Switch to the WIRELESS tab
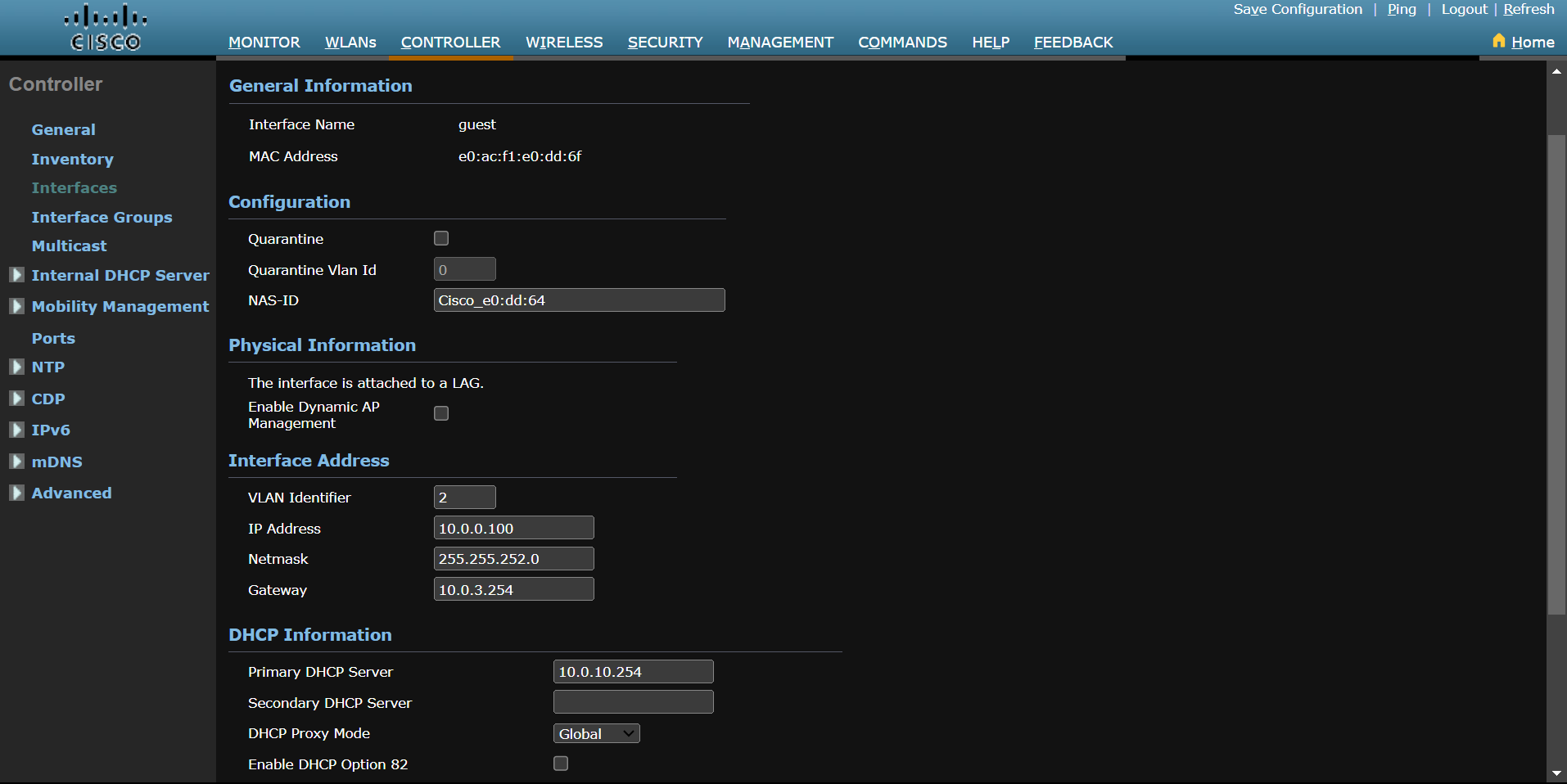1567x784 pixels. point(564,42)
